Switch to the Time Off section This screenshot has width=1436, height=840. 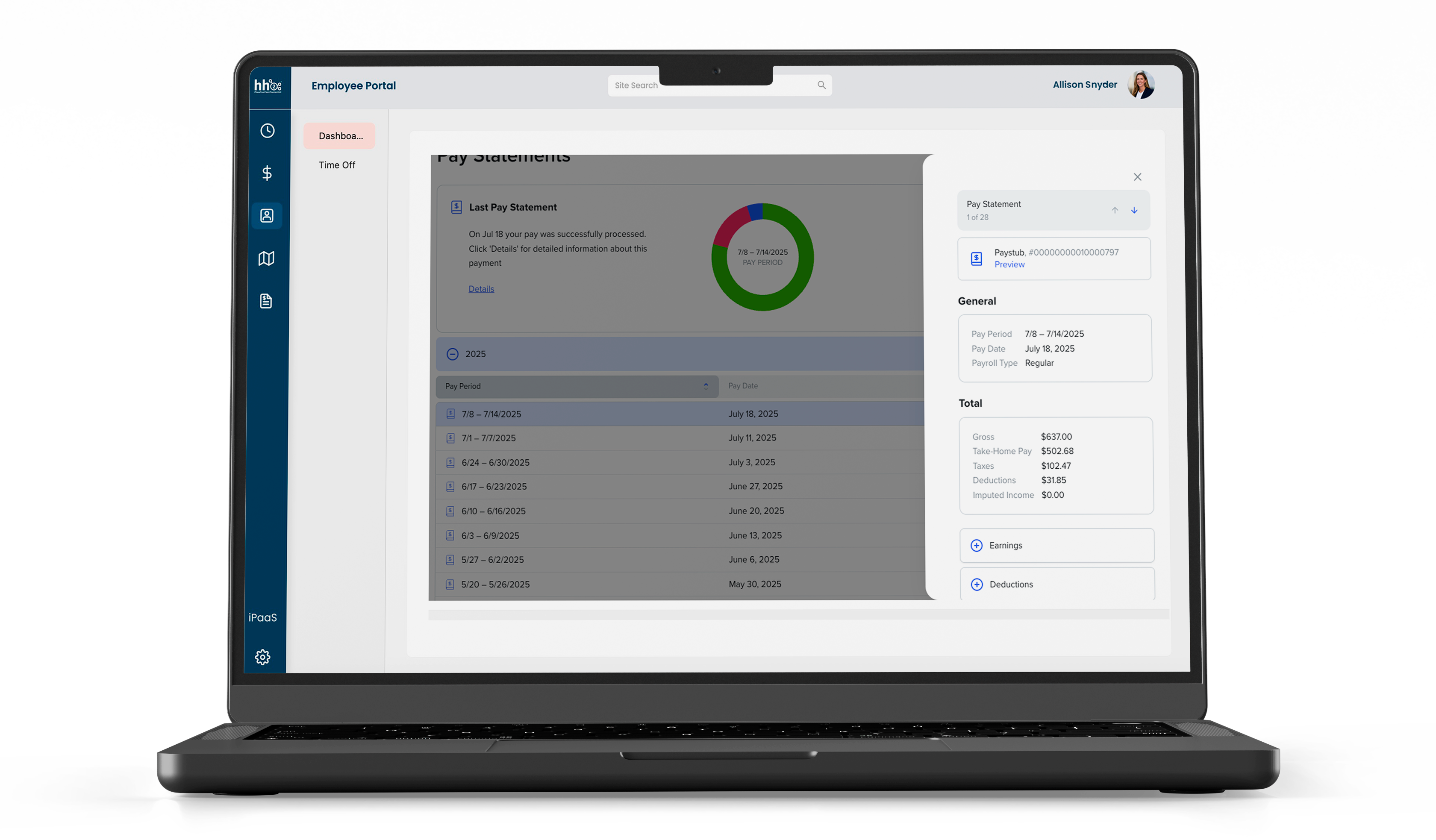click(x=337, y=164)
